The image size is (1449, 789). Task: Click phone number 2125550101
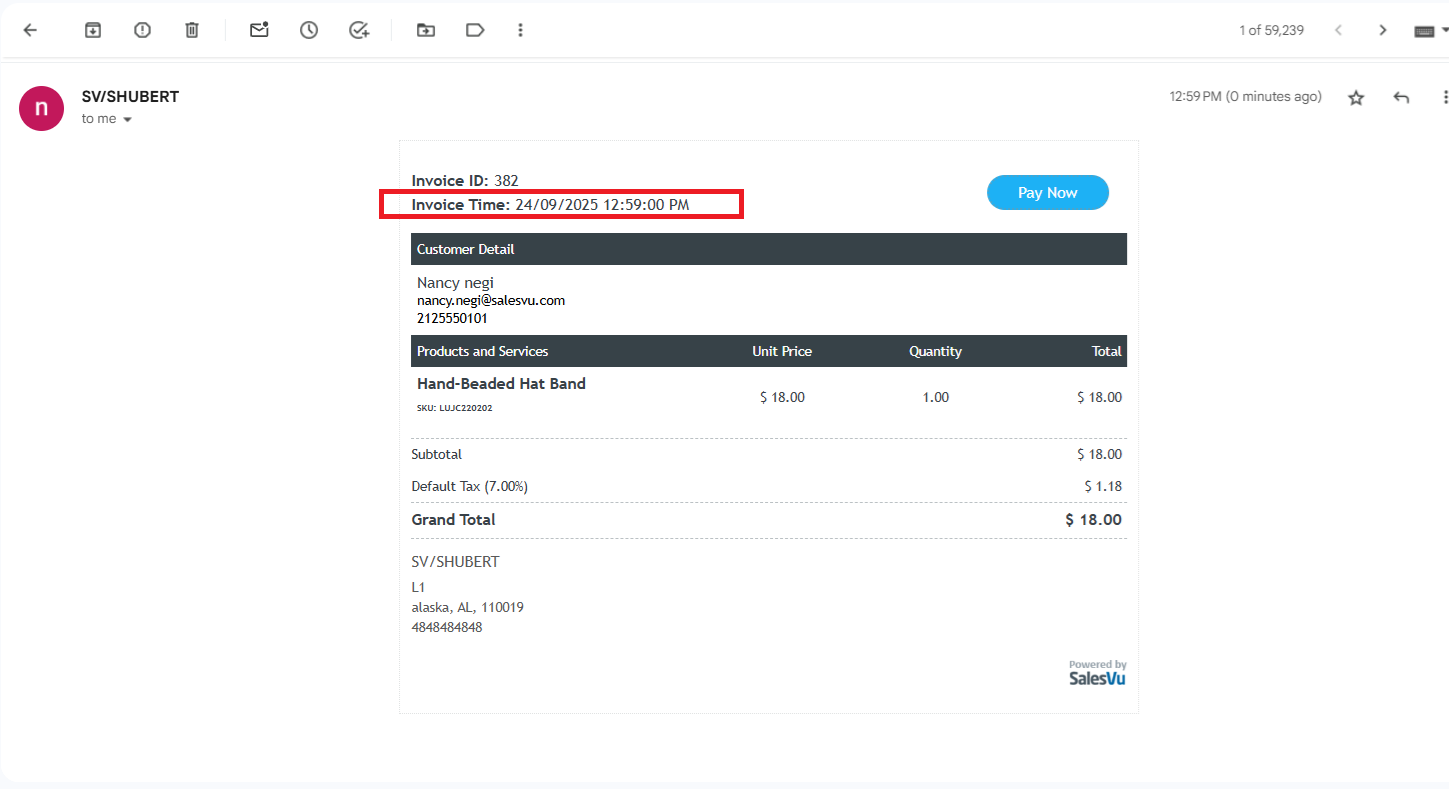pyautogui.click(x=452, y=318)
